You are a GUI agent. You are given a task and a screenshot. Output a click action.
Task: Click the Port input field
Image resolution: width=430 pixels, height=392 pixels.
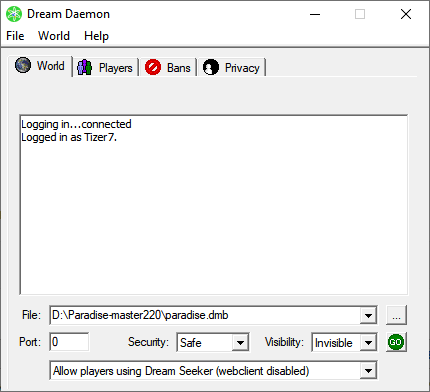[69, 342]
